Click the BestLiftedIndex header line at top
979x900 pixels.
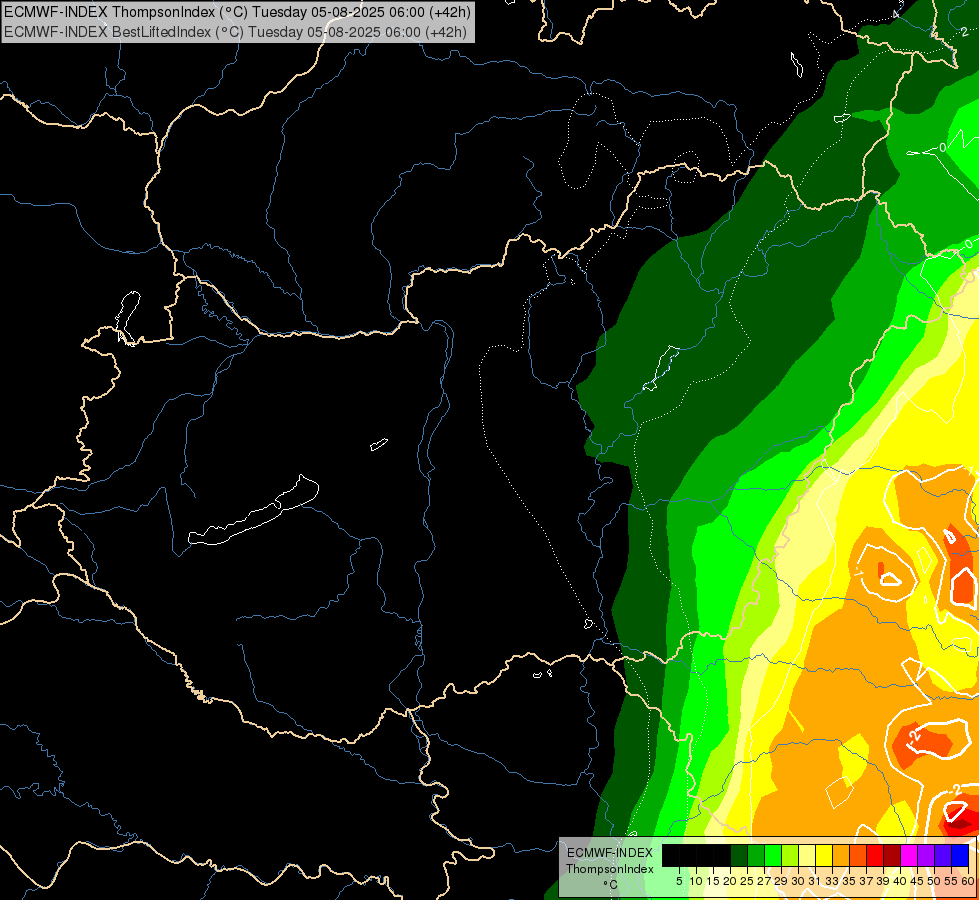235,32
